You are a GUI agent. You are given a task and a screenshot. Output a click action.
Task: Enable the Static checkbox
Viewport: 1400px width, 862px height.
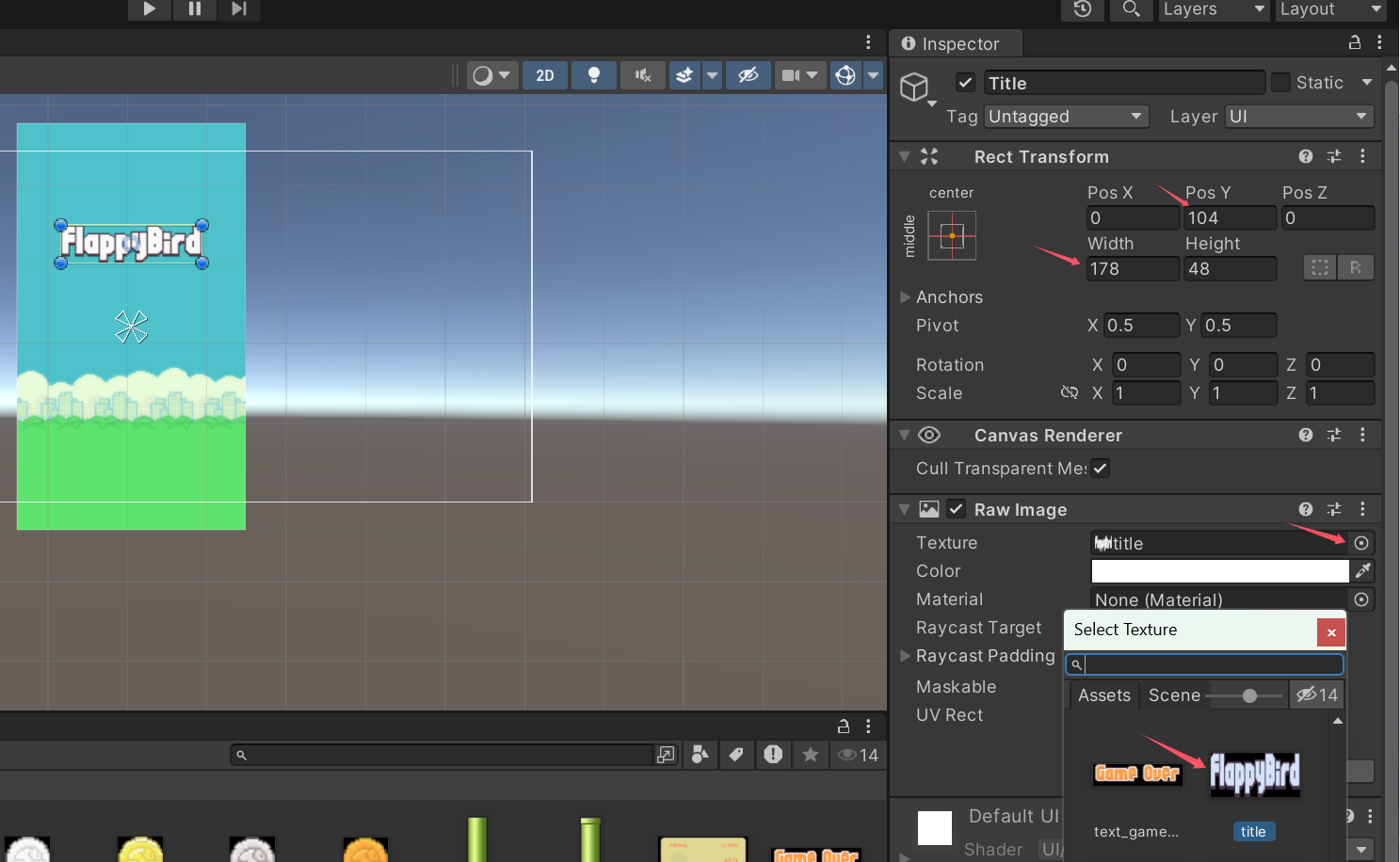click(1280, 83)
